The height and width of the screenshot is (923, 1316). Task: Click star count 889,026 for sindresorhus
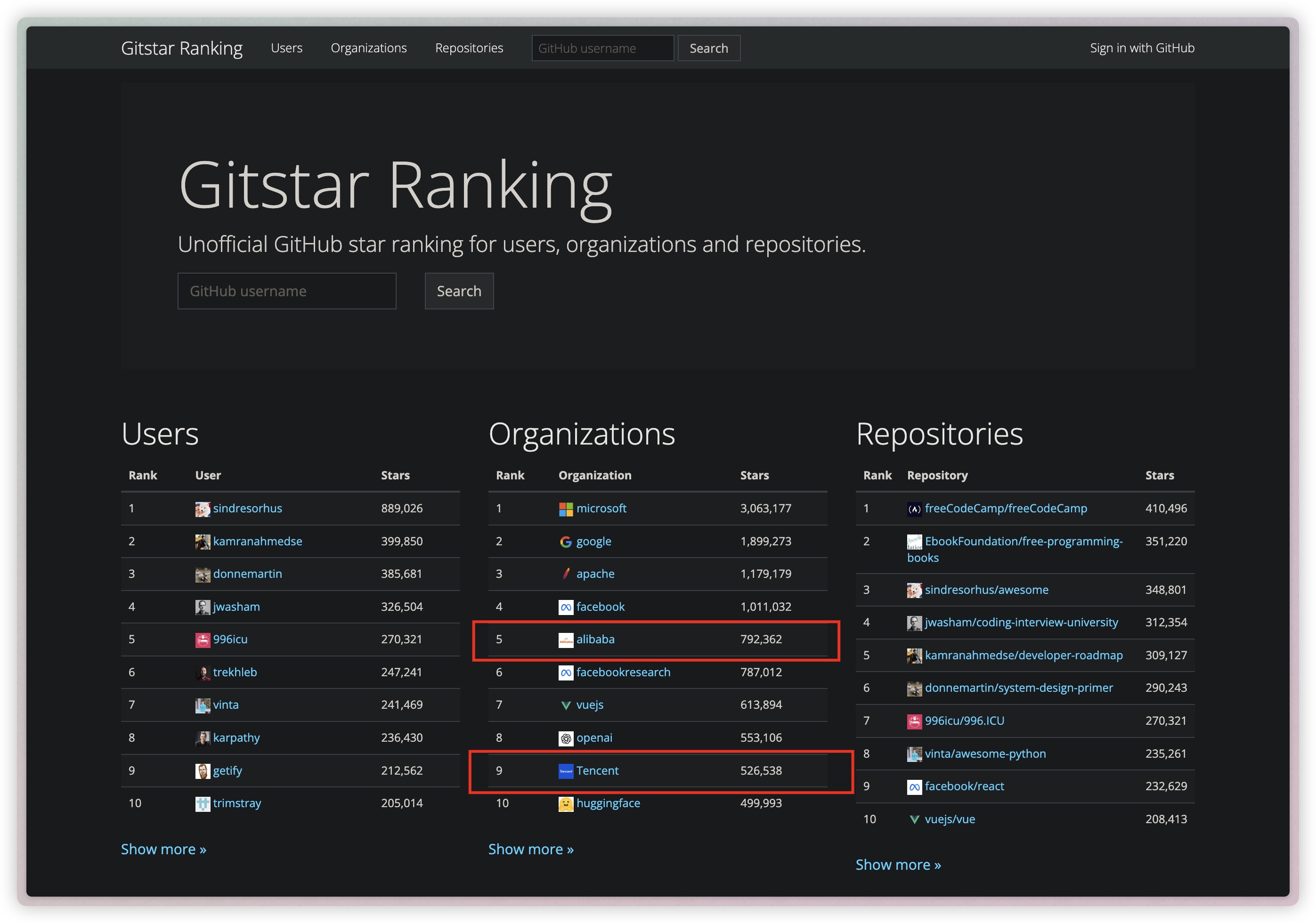(402, 509)
